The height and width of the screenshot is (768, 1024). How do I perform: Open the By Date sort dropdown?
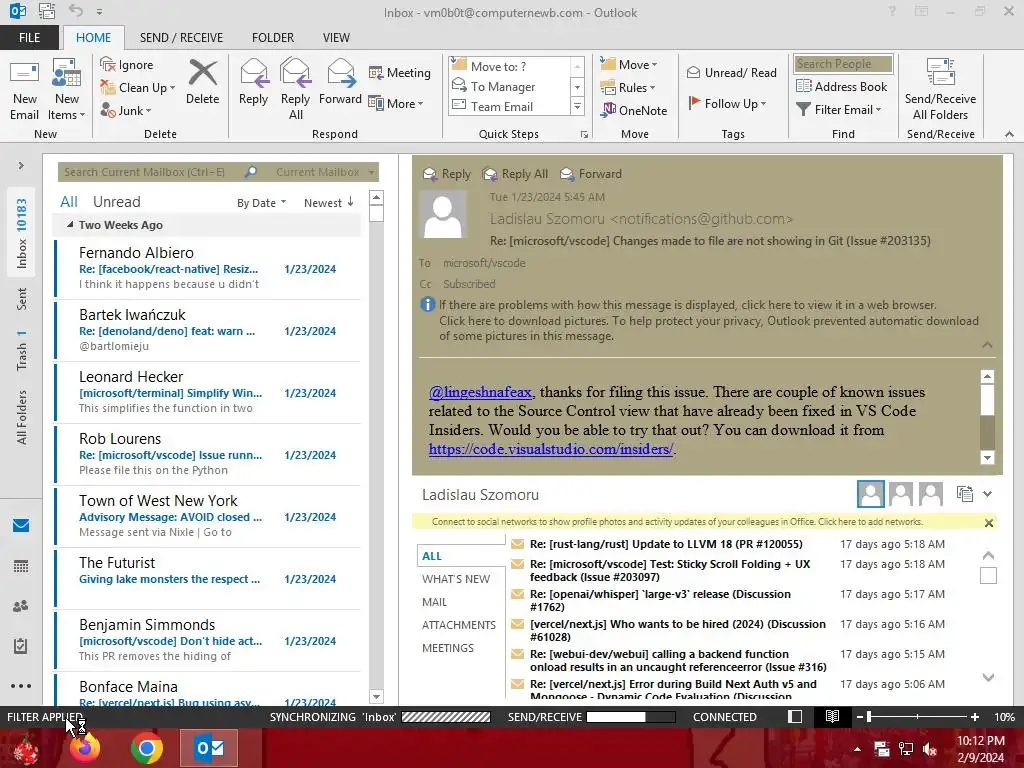tap(261, 203)
